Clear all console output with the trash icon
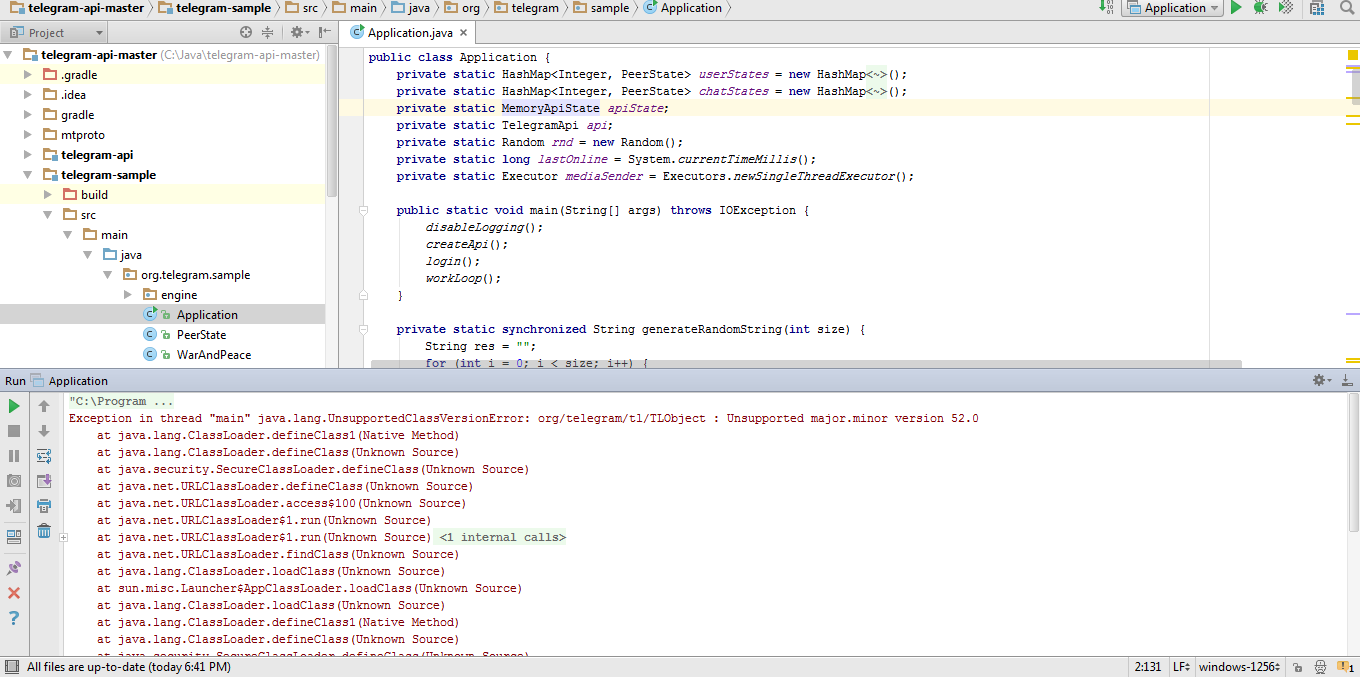The image size is (1366, 677). click(44, 531)
